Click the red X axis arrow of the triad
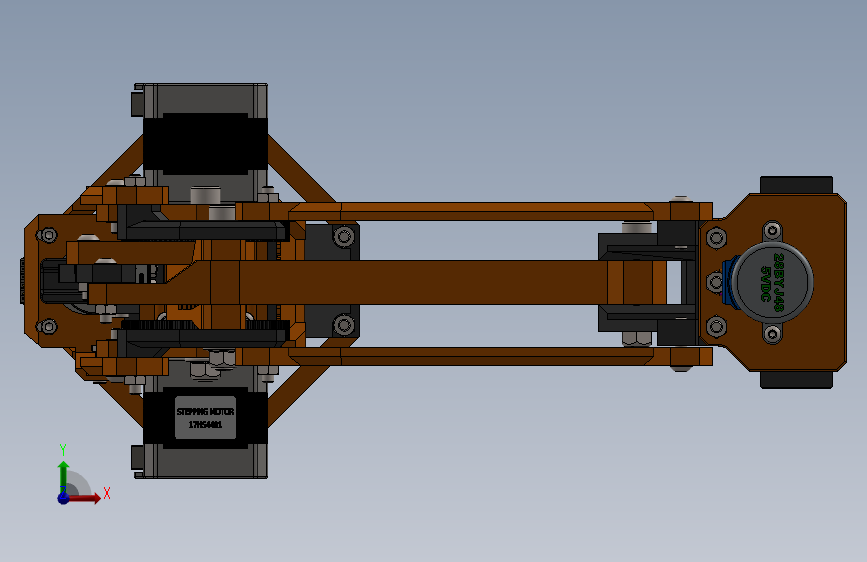 coord(84,498)
